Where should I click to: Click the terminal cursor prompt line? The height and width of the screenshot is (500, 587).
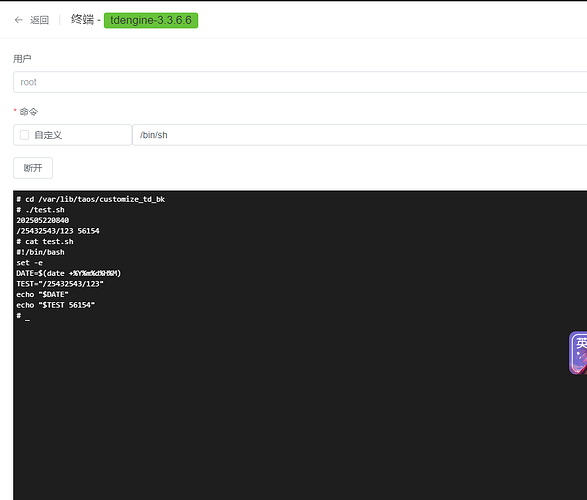coord(23,316)
